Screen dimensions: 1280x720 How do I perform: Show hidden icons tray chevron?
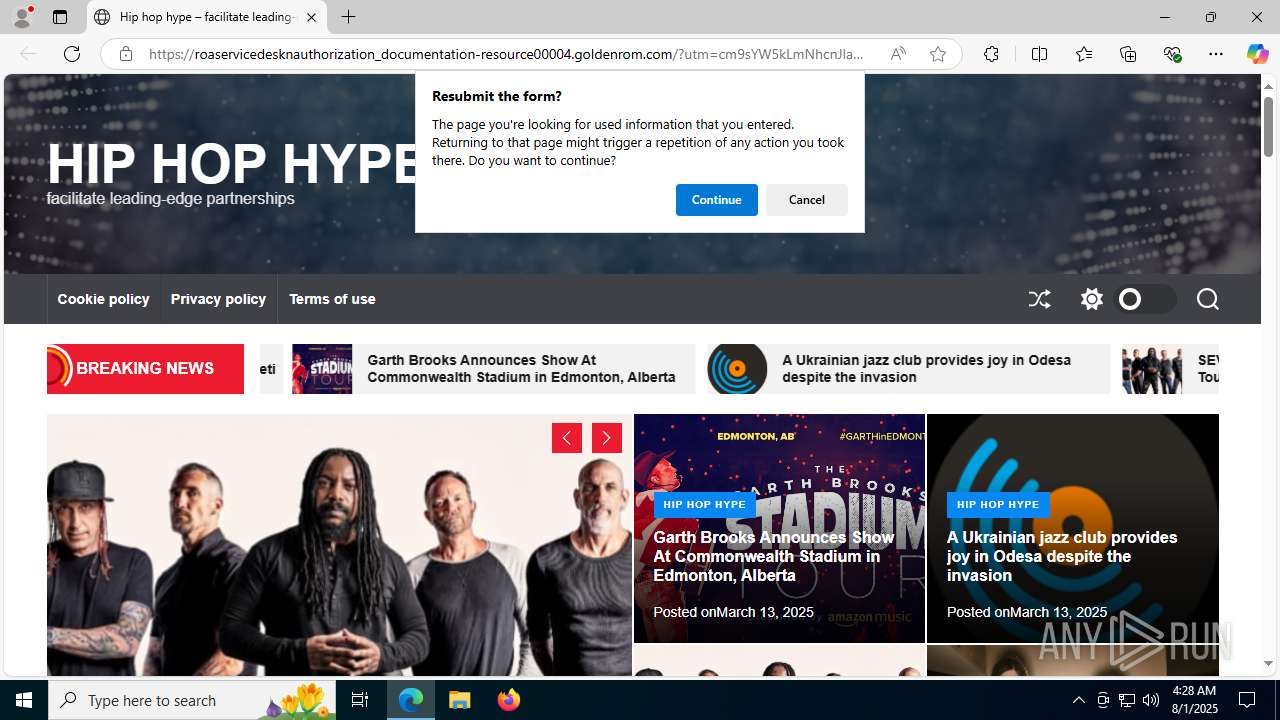(x=1078, y=700)
